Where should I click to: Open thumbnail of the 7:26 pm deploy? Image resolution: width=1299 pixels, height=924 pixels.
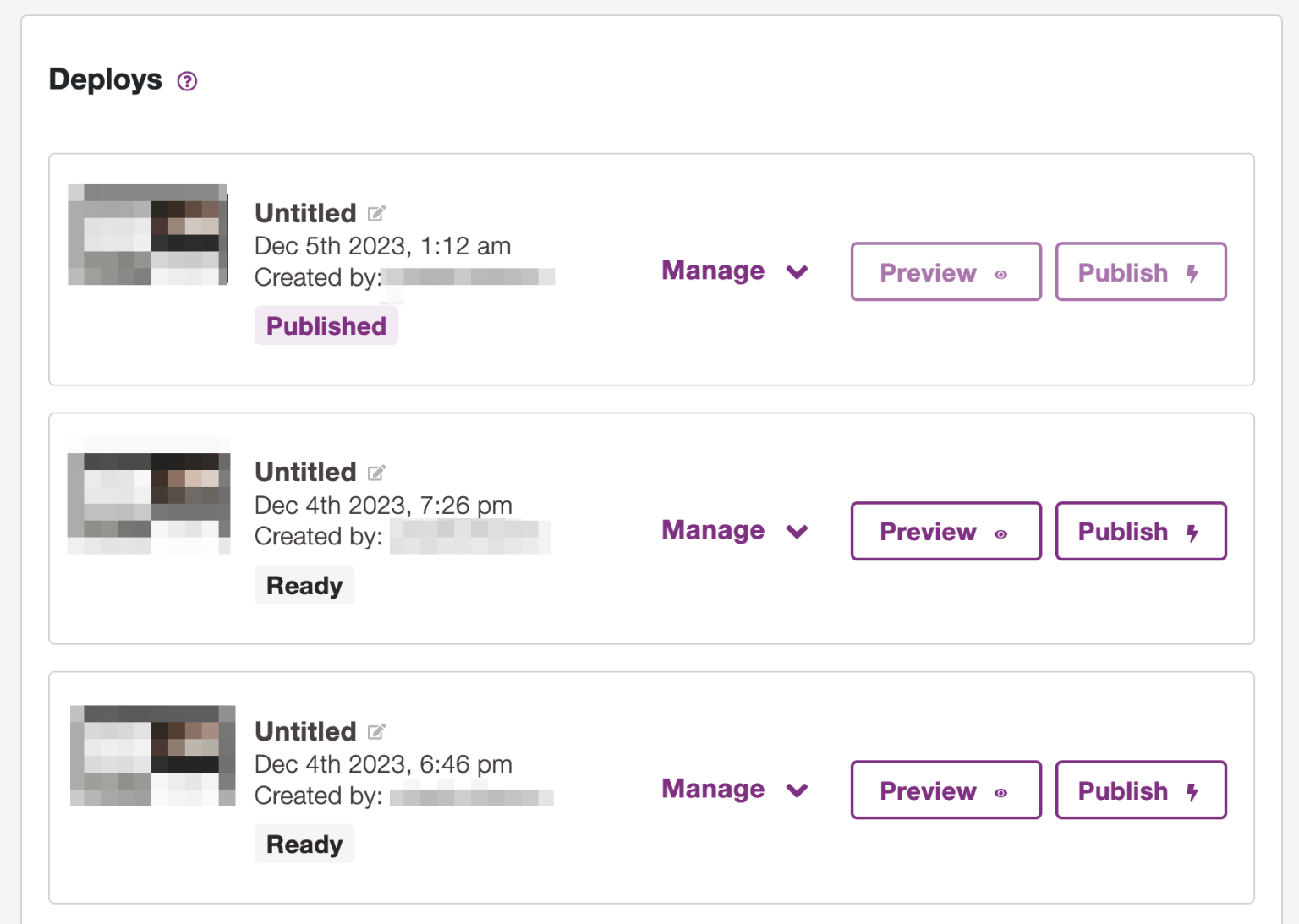(149, 495)
